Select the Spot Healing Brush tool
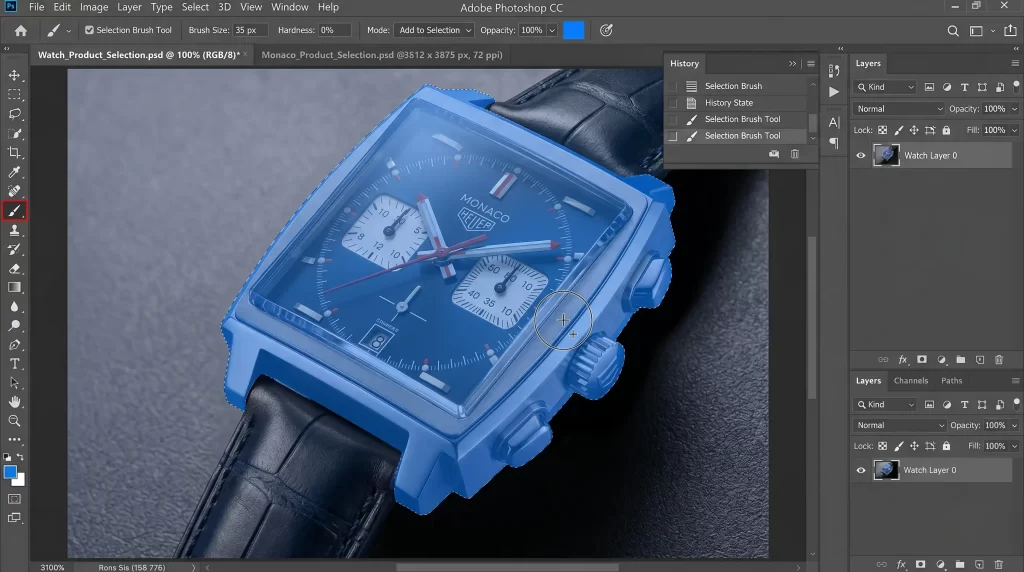Image resolution: width=1024 pixels, height=572 pixels. (14, 191)
